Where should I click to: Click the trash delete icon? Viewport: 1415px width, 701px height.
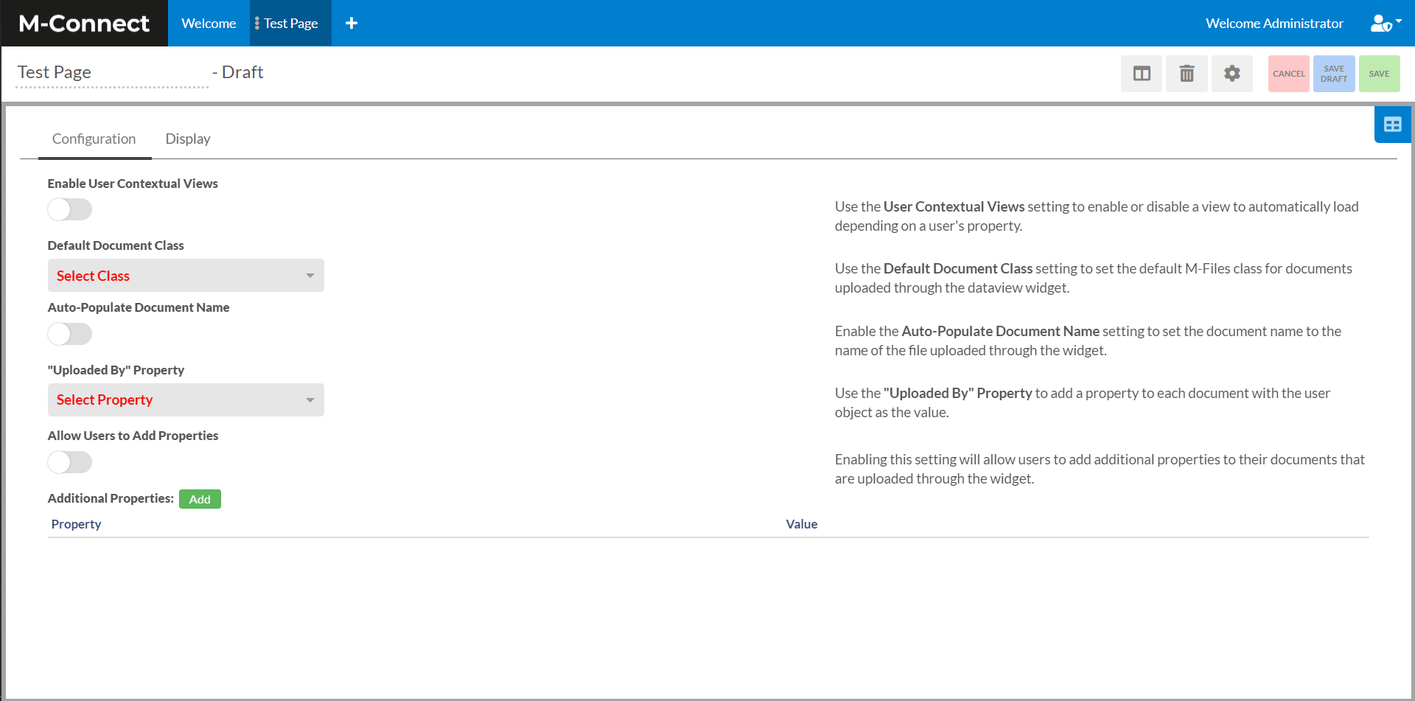[x=1186, y=74]
